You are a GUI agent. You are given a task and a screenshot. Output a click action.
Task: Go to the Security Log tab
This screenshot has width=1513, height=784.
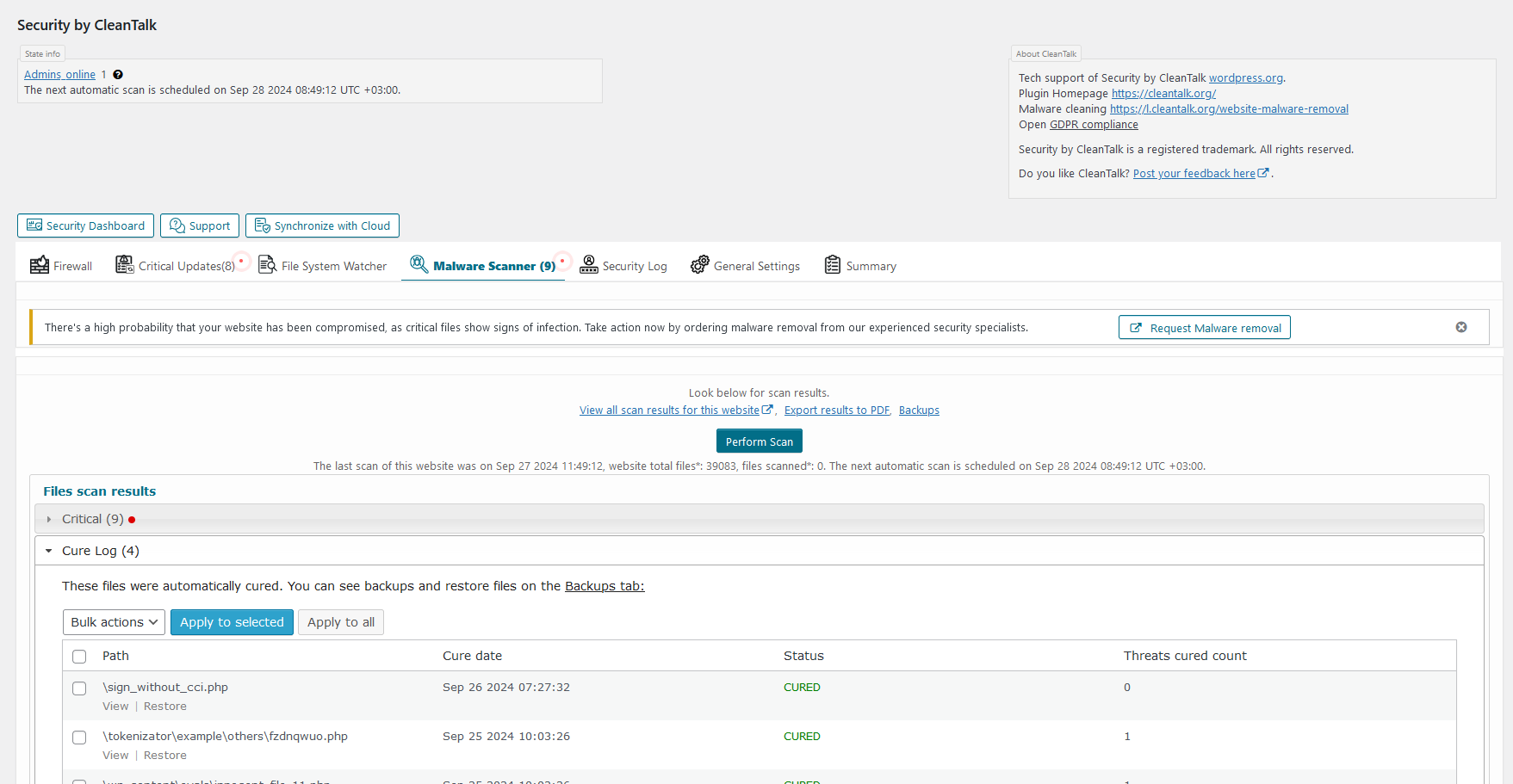pyautogui.click(x=623, y=266)
